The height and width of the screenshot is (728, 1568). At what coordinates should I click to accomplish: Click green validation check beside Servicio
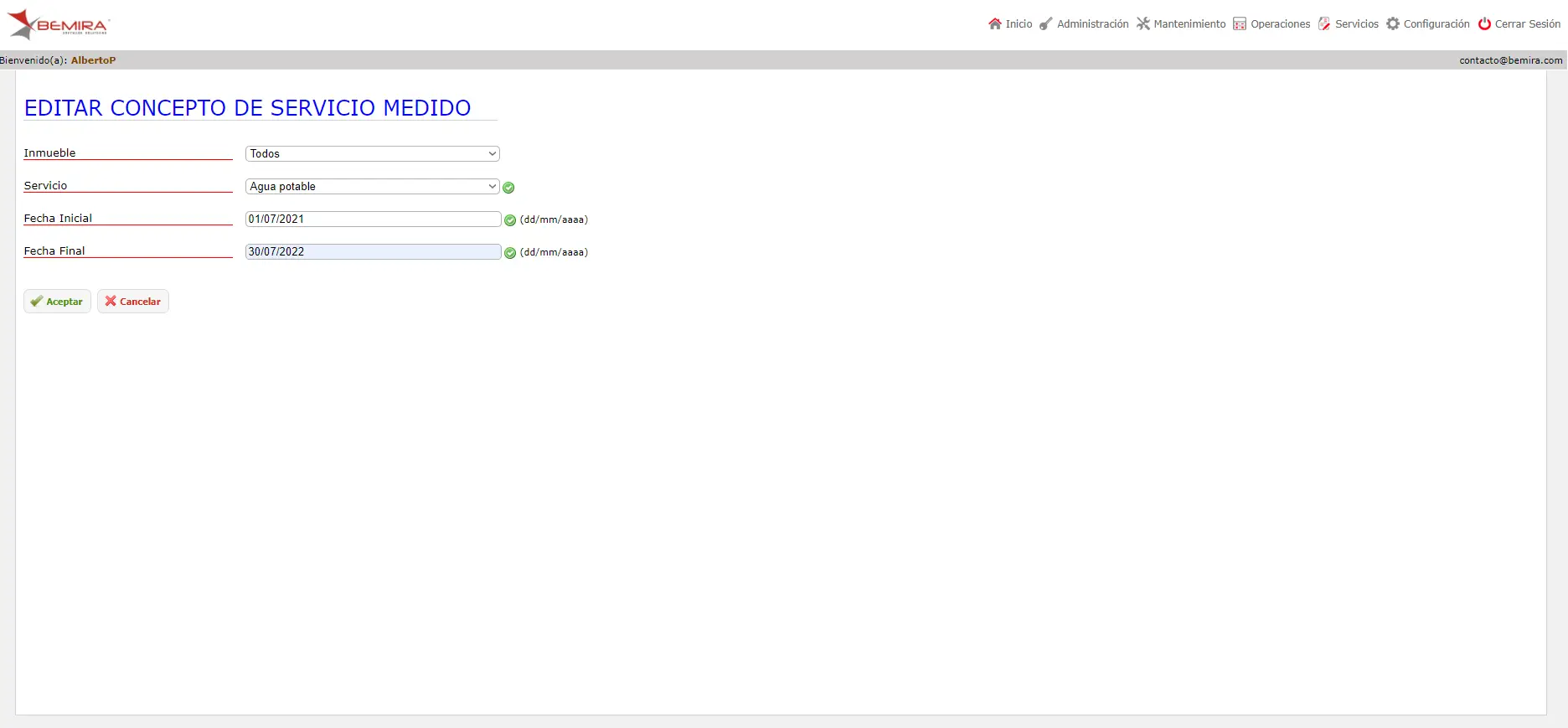508,188
